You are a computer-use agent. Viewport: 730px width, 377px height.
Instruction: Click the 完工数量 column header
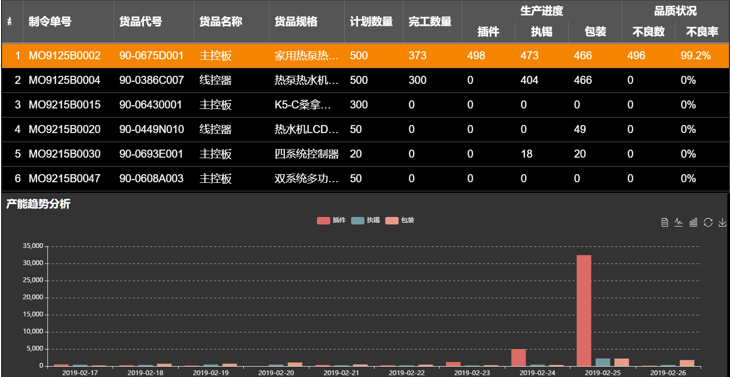click(430, 21)
